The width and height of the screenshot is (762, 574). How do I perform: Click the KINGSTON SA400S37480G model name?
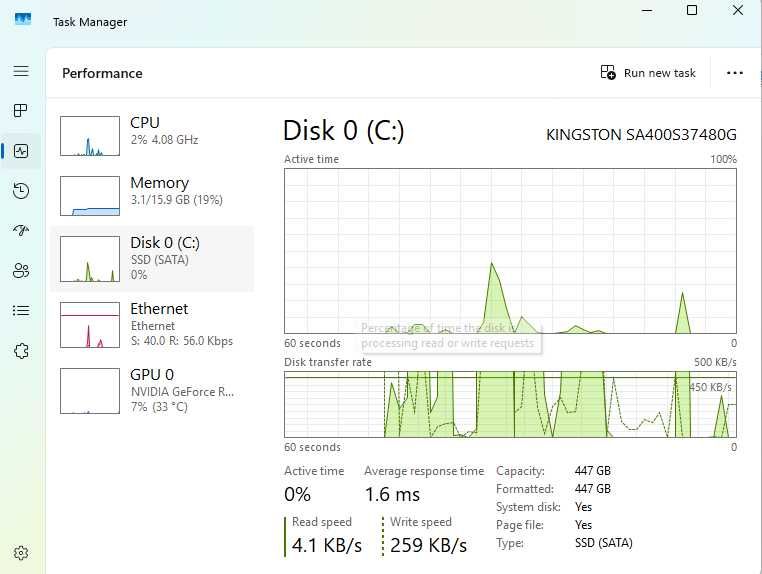point(641,135)
